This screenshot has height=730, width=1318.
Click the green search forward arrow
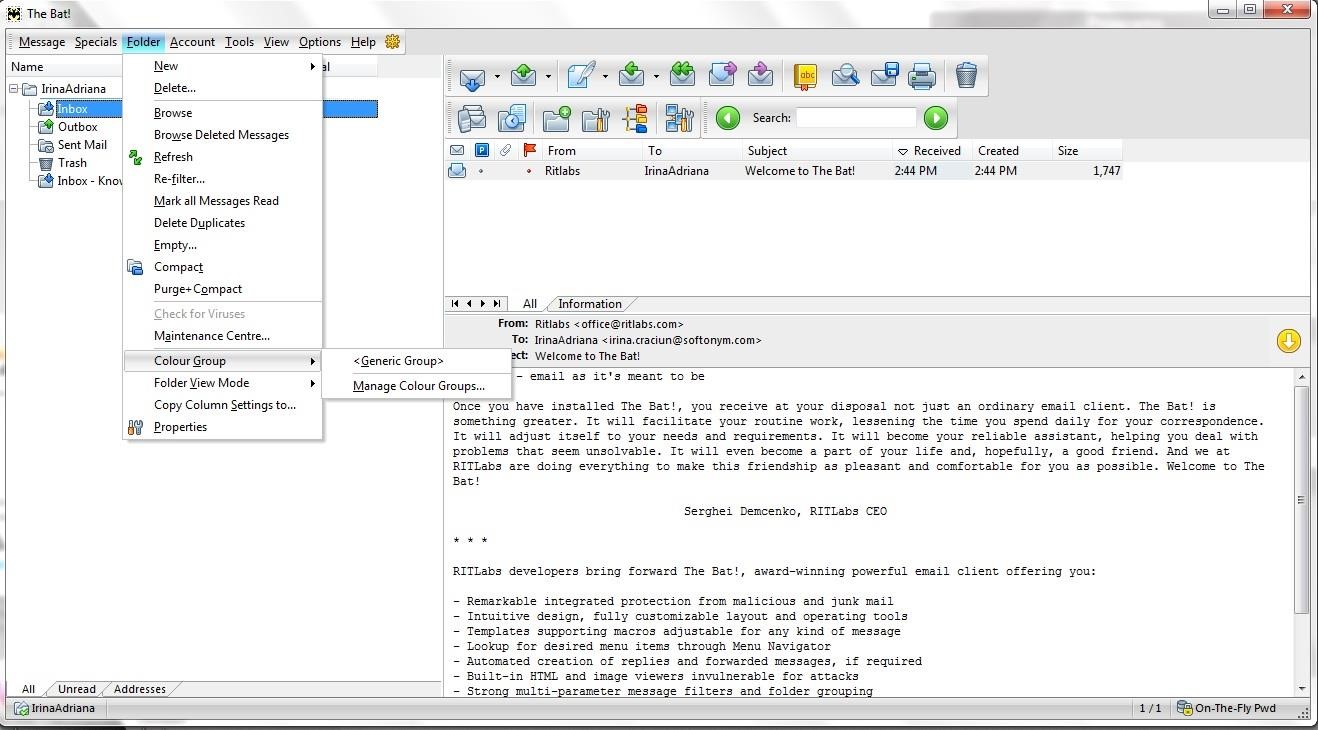tap(936, 118)
